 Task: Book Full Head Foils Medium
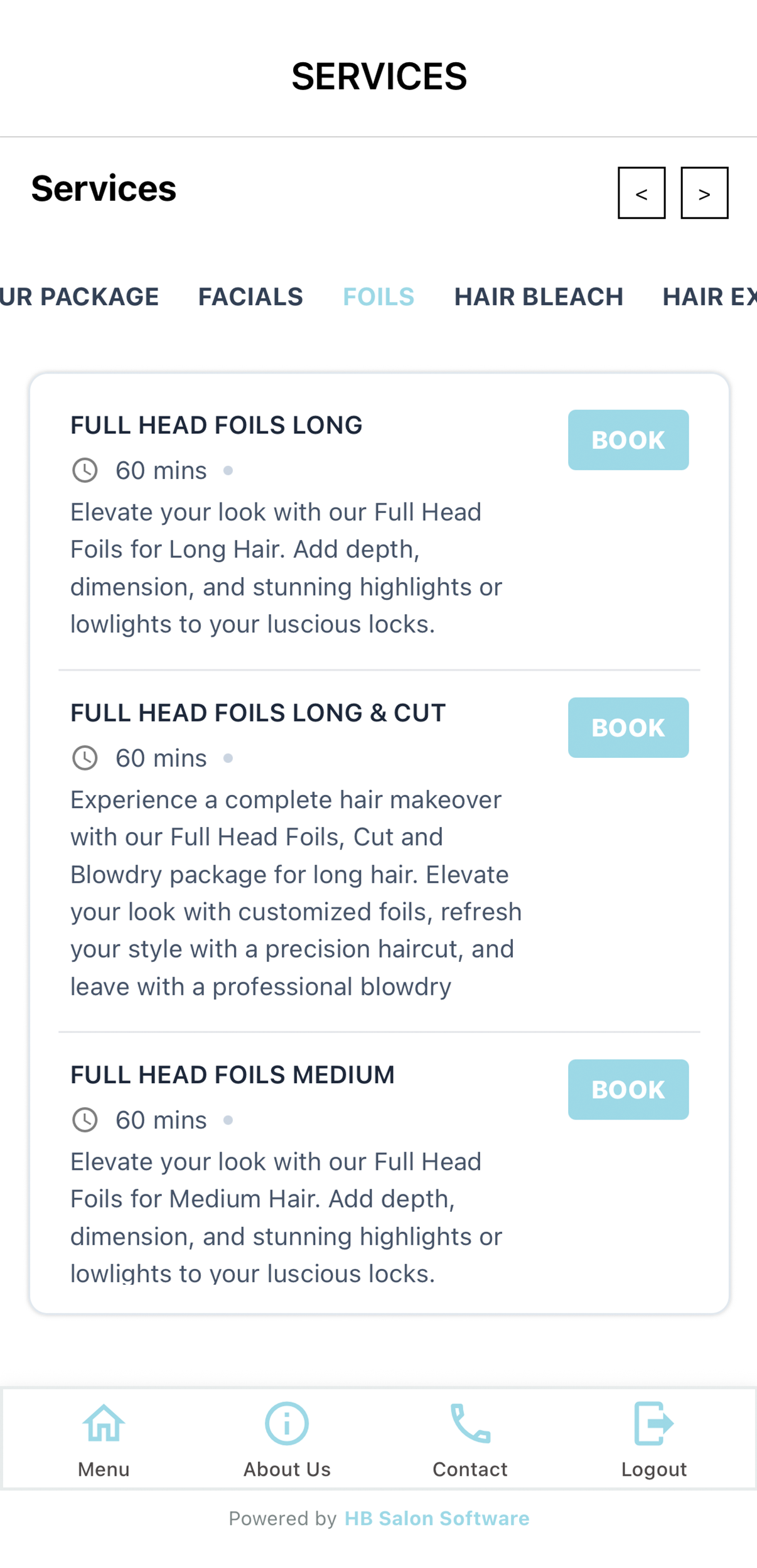tap(628, 1089)
